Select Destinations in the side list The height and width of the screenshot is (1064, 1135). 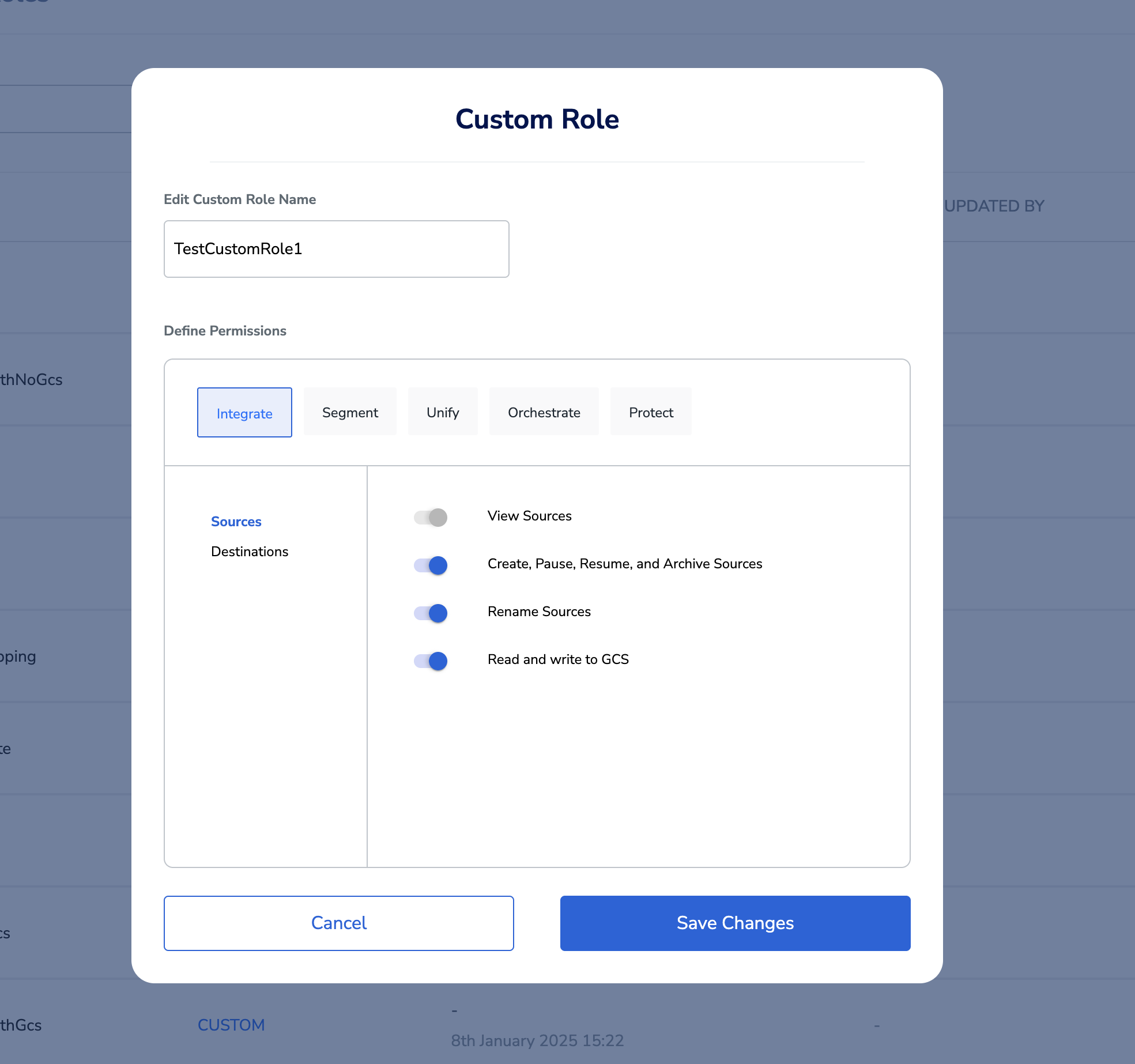250,552
